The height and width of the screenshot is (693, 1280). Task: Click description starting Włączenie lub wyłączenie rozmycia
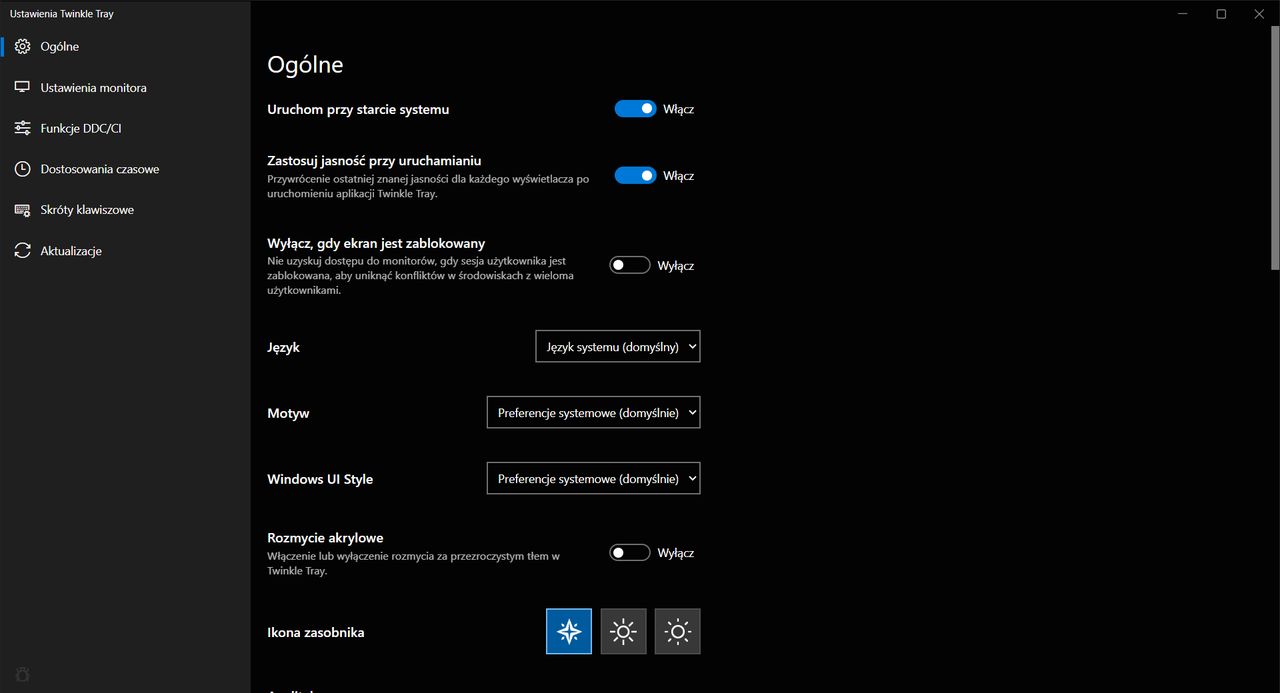click(x=413, y=563)
